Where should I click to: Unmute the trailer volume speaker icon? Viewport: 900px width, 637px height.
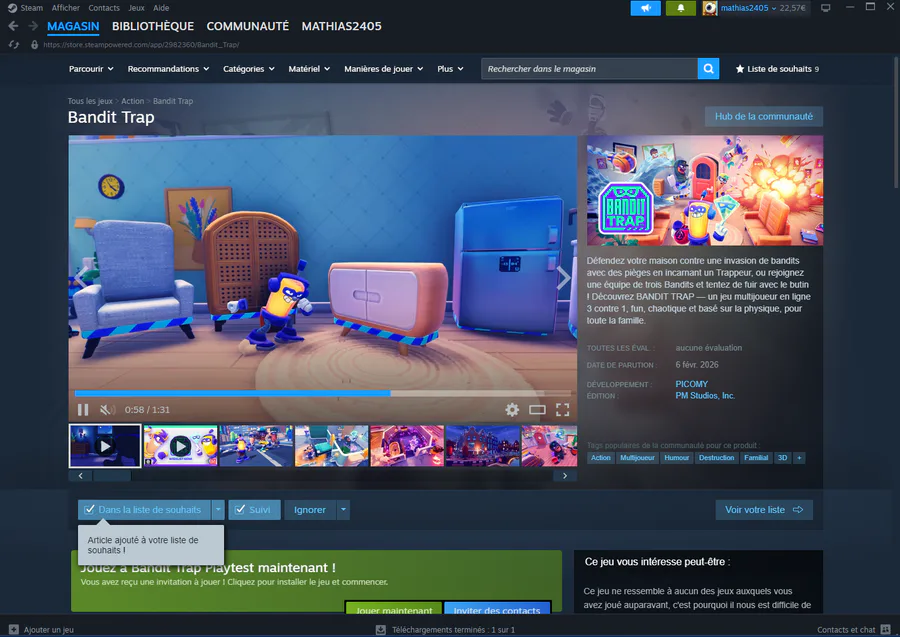tap(107, 410)
